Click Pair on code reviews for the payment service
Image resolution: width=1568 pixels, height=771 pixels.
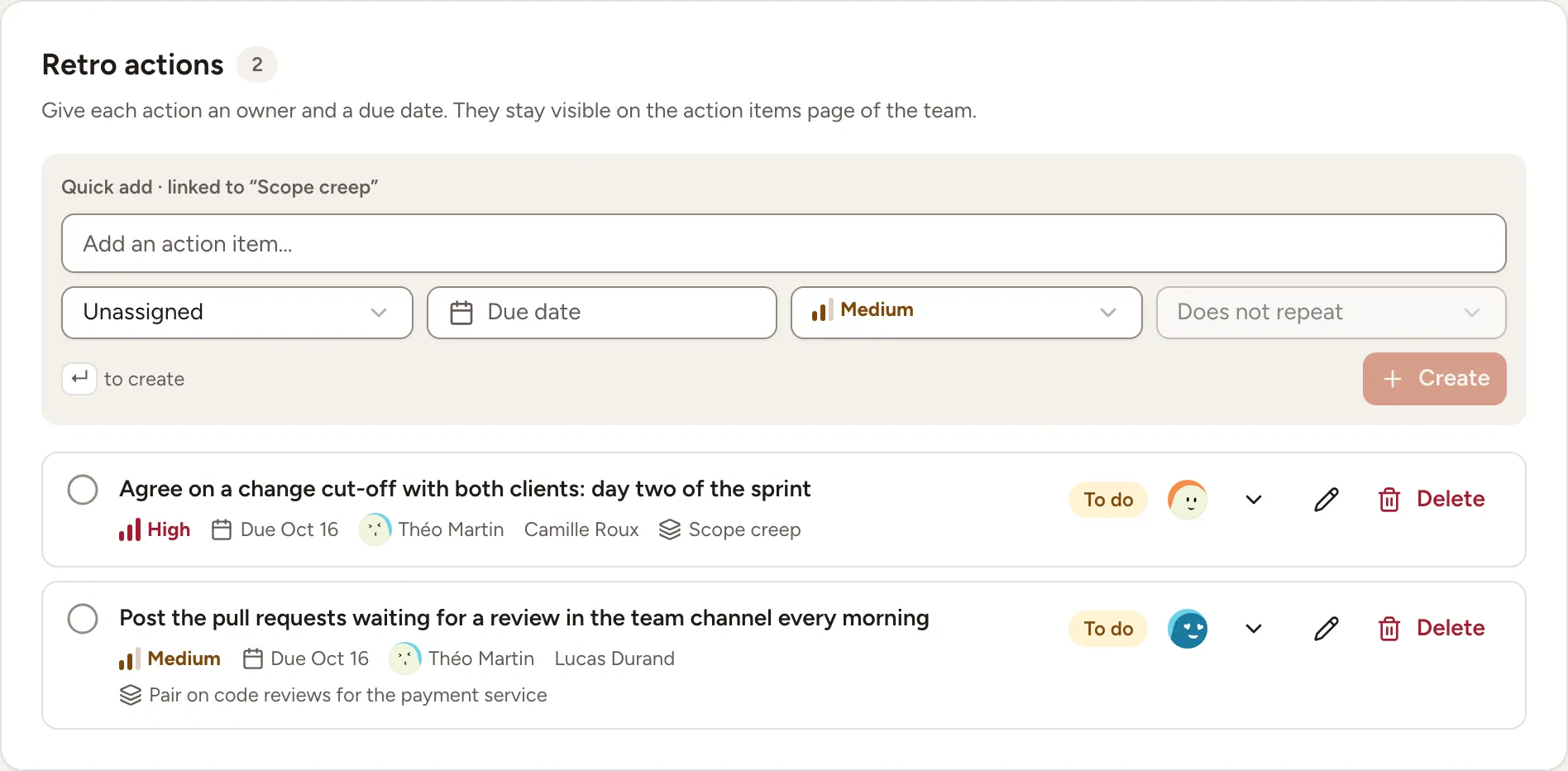pos(348,695)
